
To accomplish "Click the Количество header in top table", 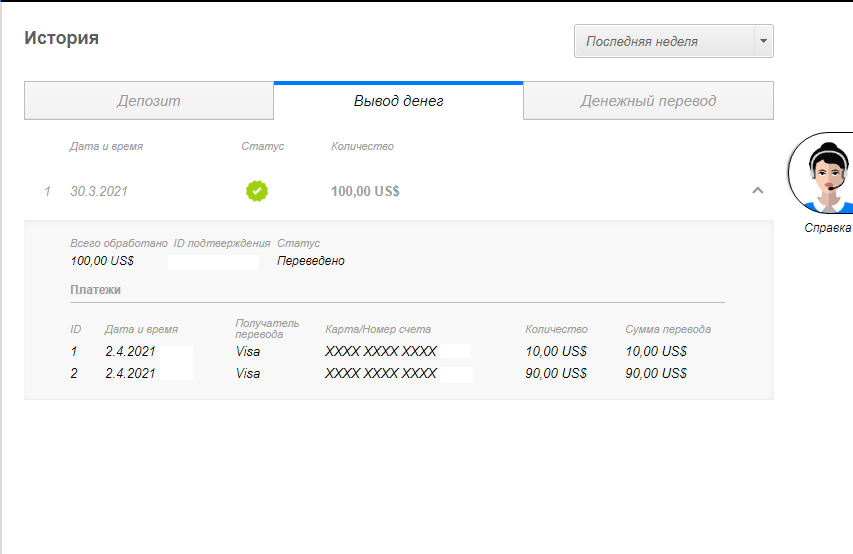I will [362, 146].
